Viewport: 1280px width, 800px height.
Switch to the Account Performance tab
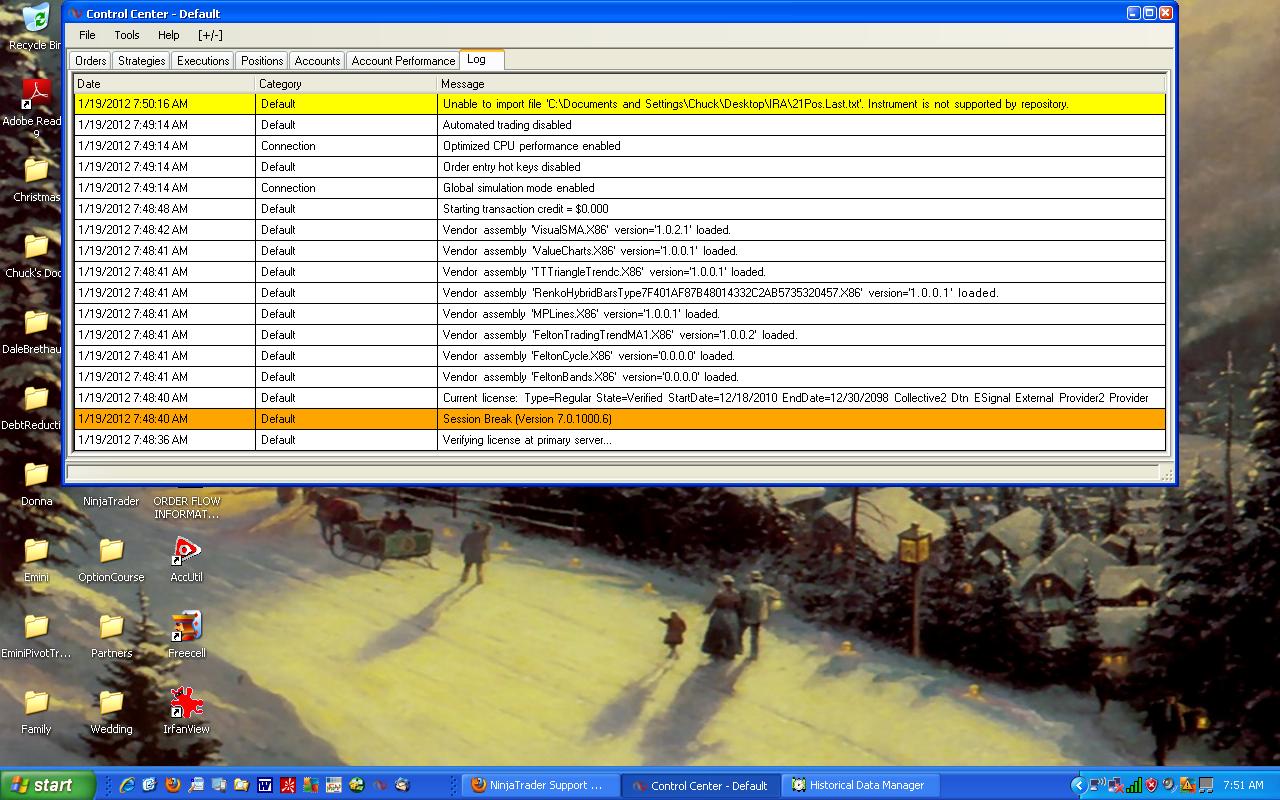(403, 61)
